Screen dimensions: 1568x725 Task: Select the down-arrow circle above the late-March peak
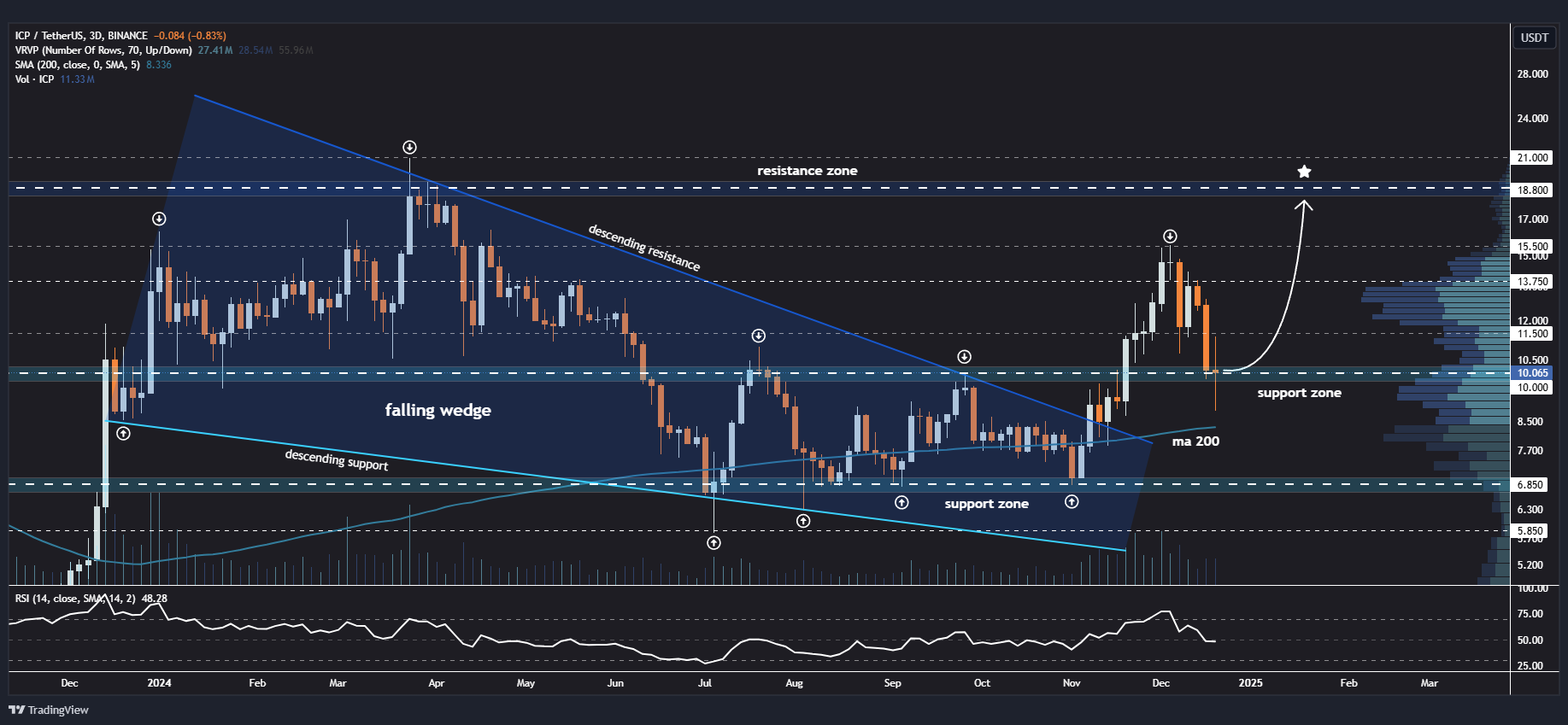[409, 148]
